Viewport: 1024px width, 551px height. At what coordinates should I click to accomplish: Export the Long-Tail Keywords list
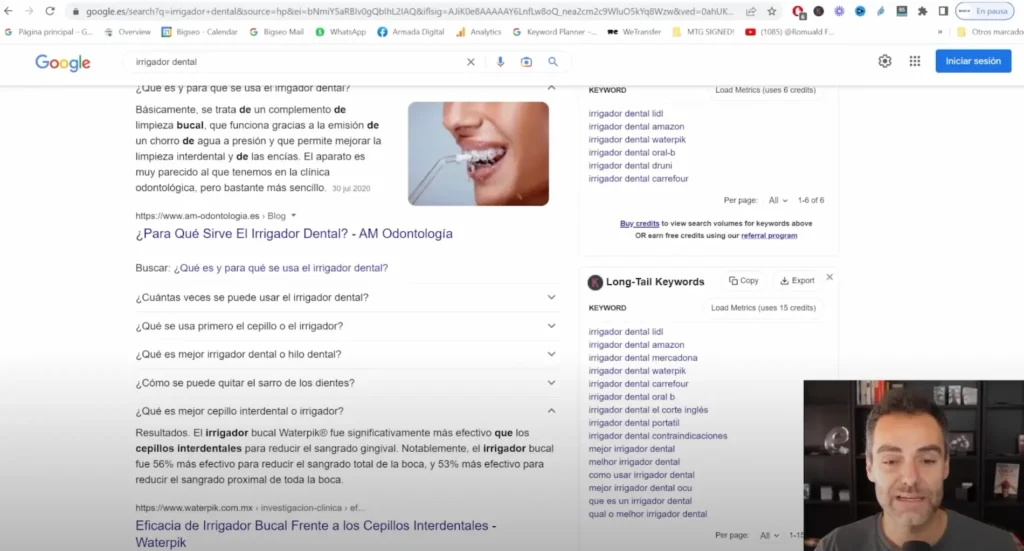tap(797, 281)
